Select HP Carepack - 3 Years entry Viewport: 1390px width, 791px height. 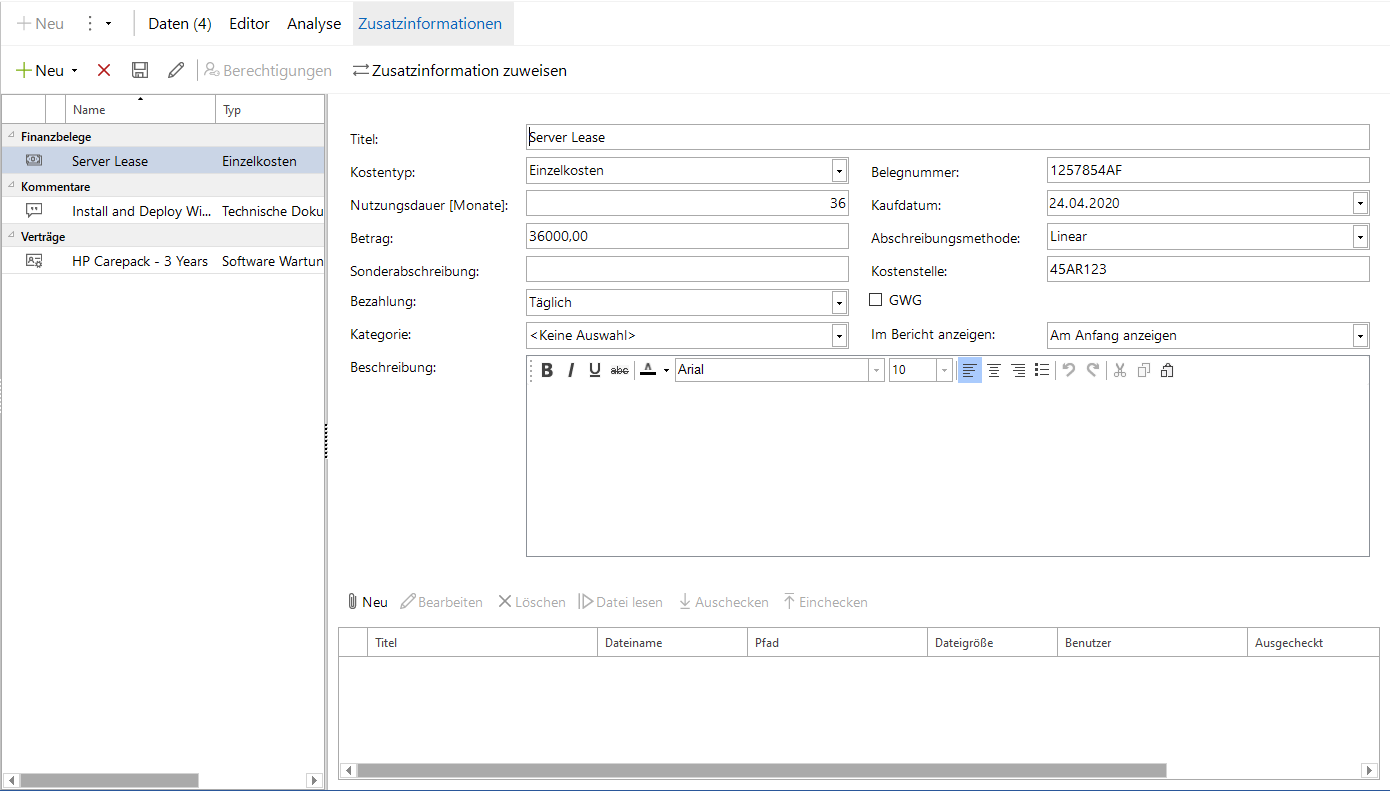pos(163,261)
